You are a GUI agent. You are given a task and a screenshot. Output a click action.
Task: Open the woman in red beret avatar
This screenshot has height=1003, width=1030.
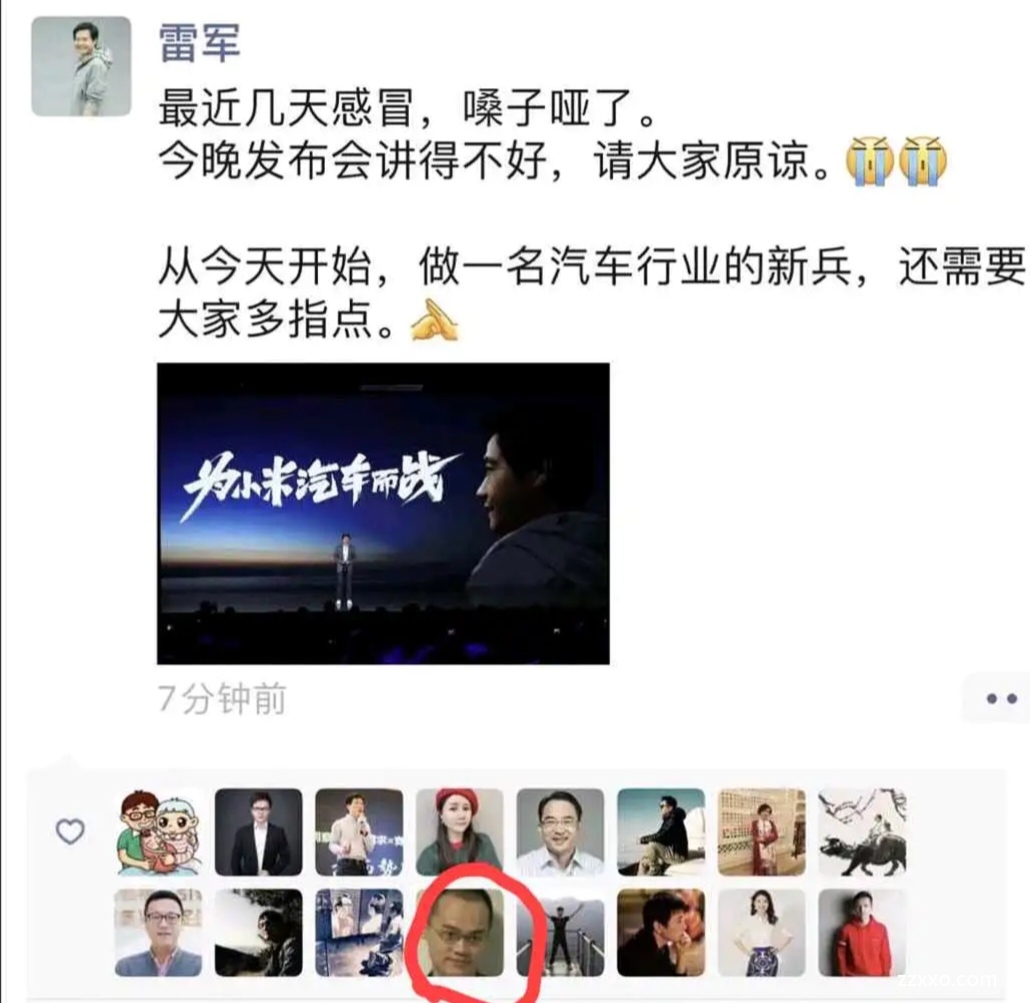(x=460, y=832)
